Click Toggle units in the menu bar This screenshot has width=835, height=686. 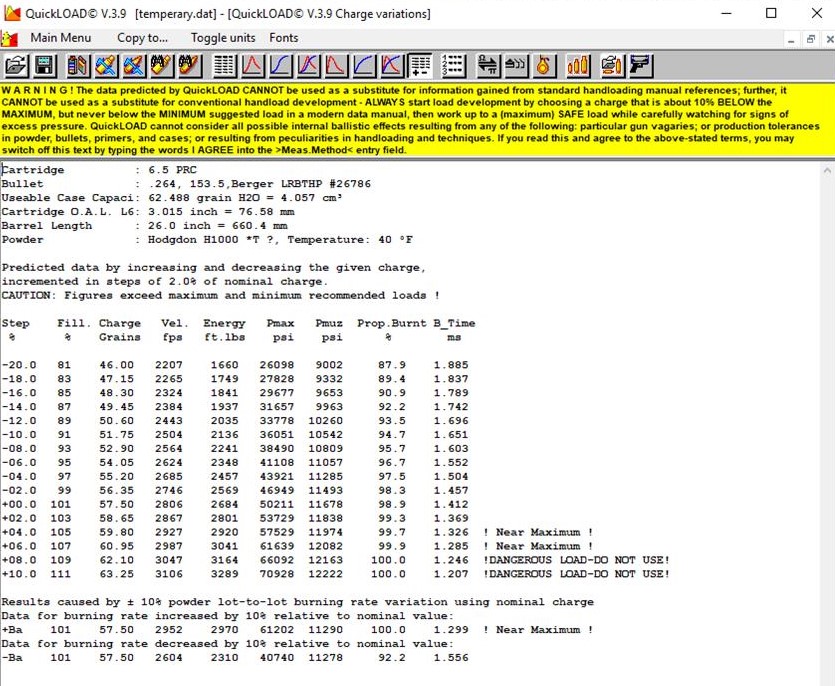click(x=223, y=38)
